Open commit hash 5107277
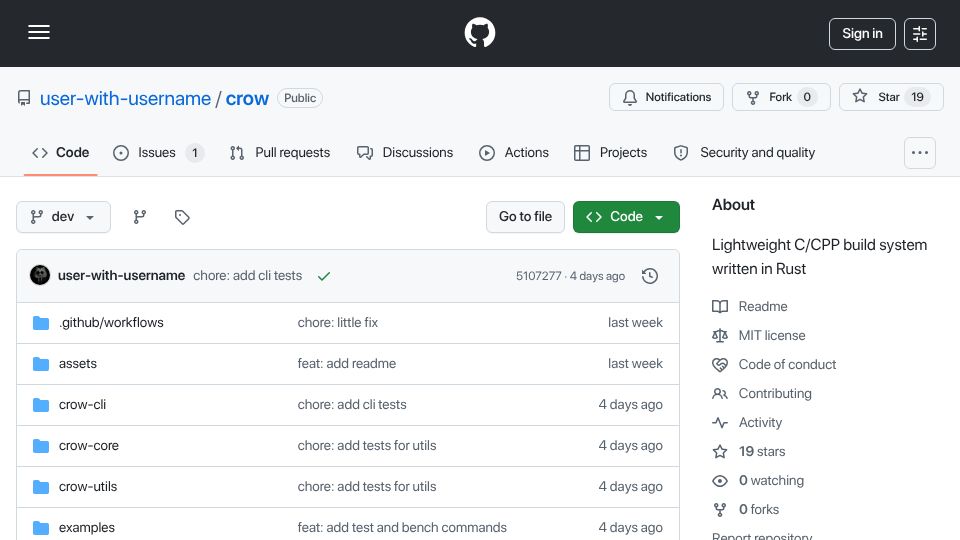This screenshot has width=960, height=540. point(538,276)
